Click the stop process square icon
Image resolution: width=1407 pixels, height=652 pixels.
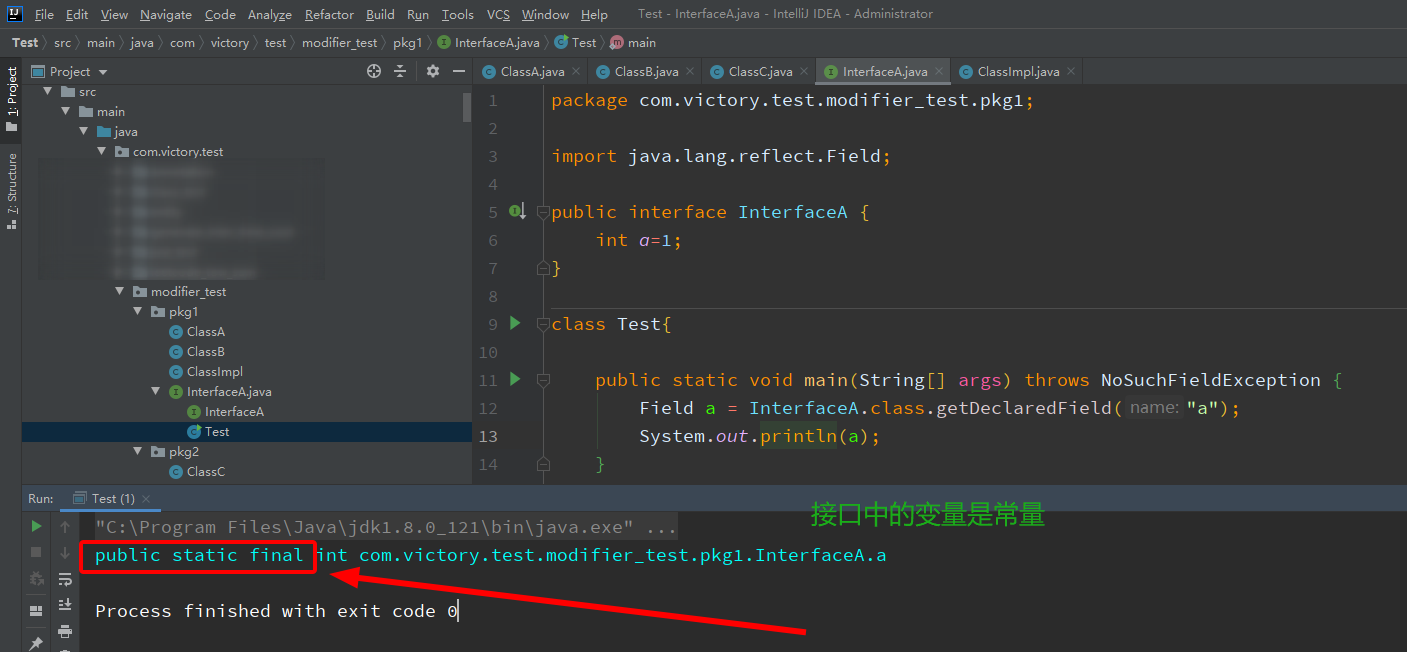click(36, 552)
